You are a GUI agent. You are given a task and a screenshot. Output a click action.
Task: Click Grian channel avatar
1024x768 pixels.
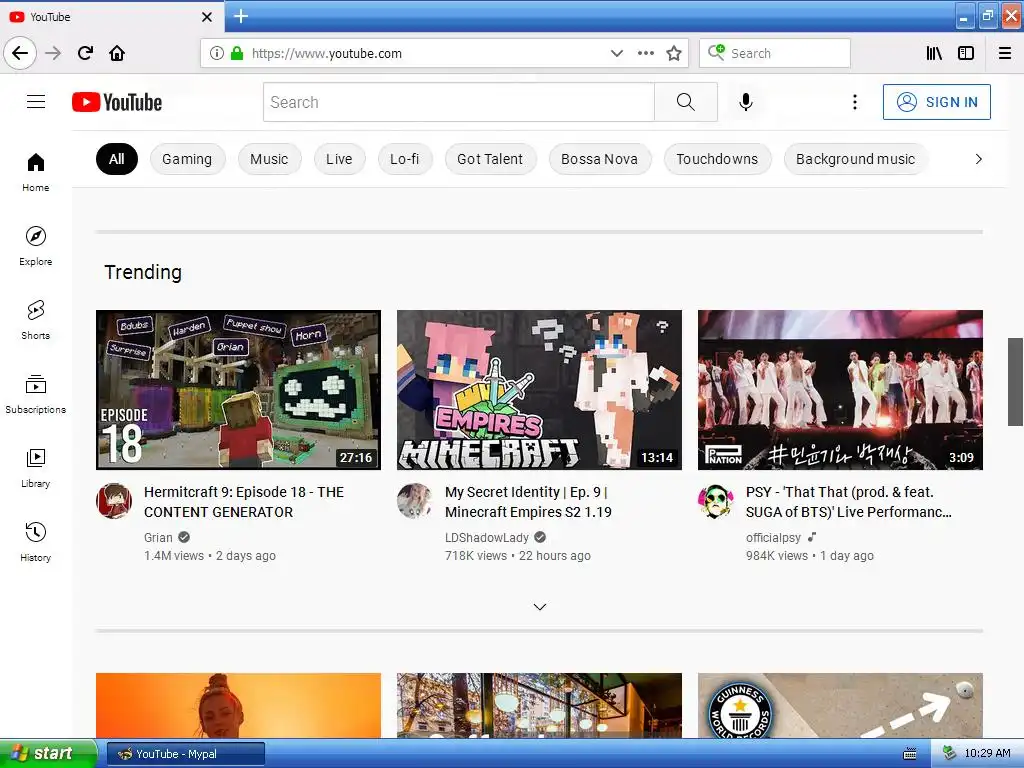click(x=114, y=501)
